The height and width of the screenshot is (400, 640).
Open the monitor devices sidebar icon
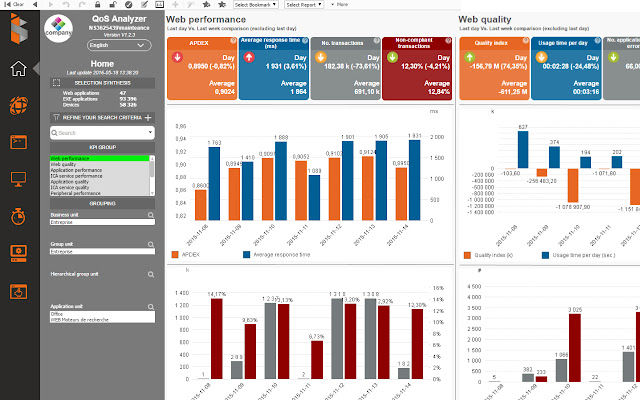pos(18,179)
